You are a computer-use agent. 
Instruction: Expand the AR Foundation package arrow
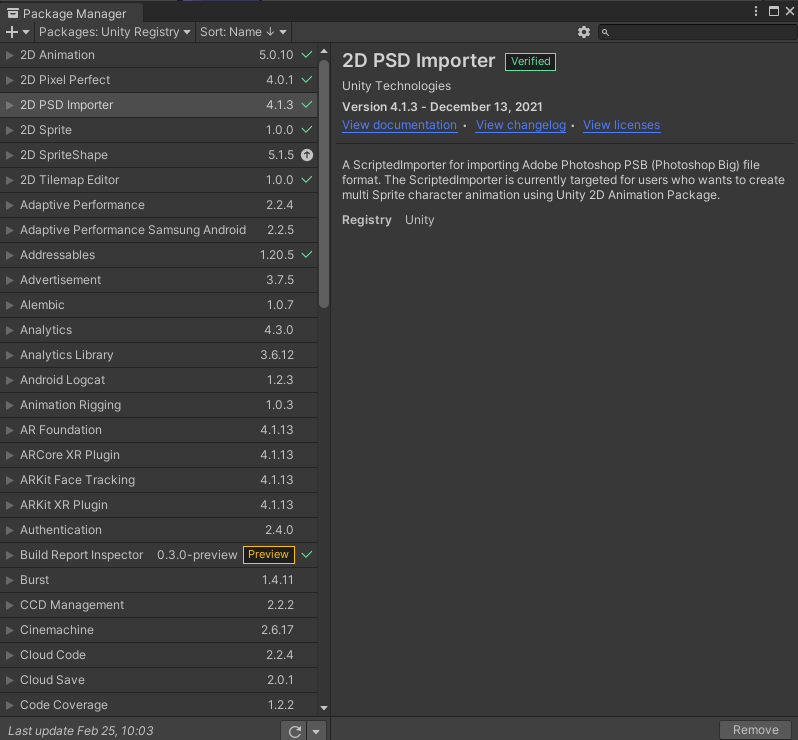(9, 430)
